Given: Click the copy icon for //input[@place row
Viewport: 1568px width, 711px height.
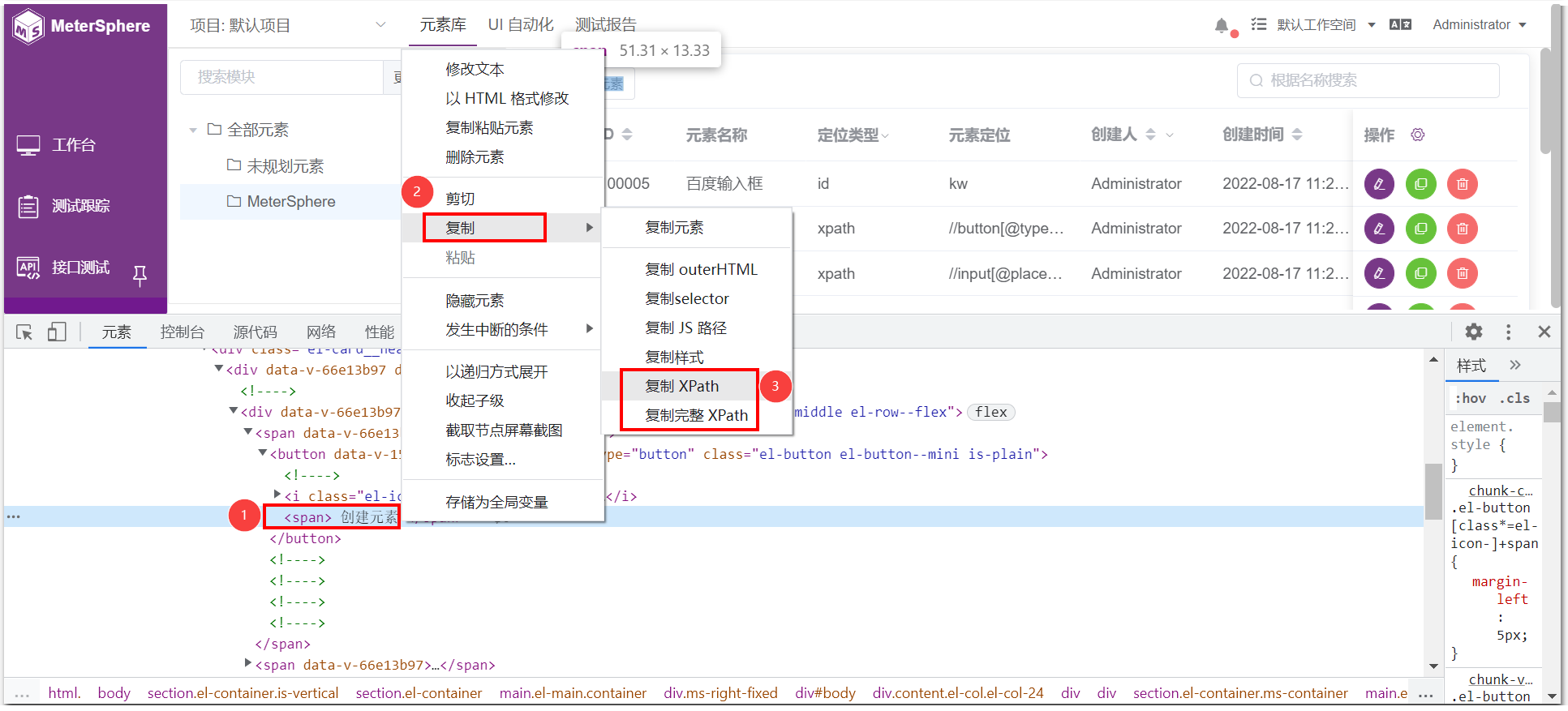Looking at the screenshot, I should click(x=1420, y=273).
